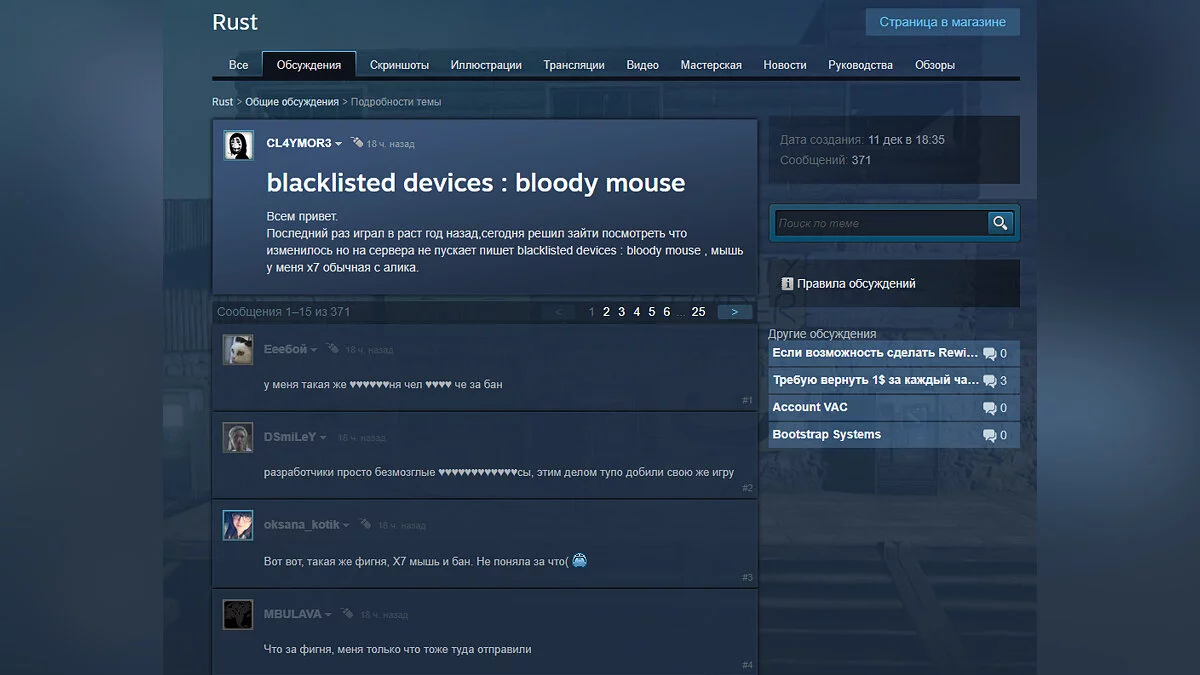The image size is (1200, 675).
Task: Open MBULAVA's avatar image
Action: 238,614
